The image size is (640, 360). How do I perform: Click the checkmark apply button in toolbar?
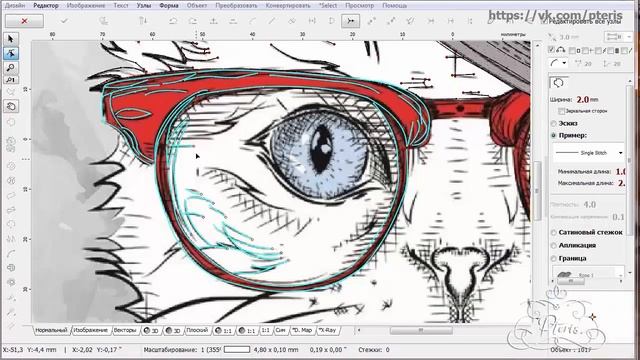click(x=64, y=21)
